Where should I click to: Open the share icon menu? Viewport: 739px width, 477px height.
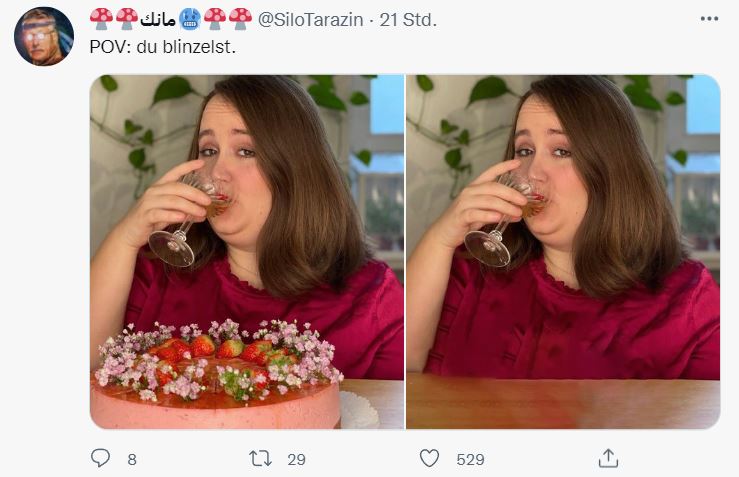(608, 458)
